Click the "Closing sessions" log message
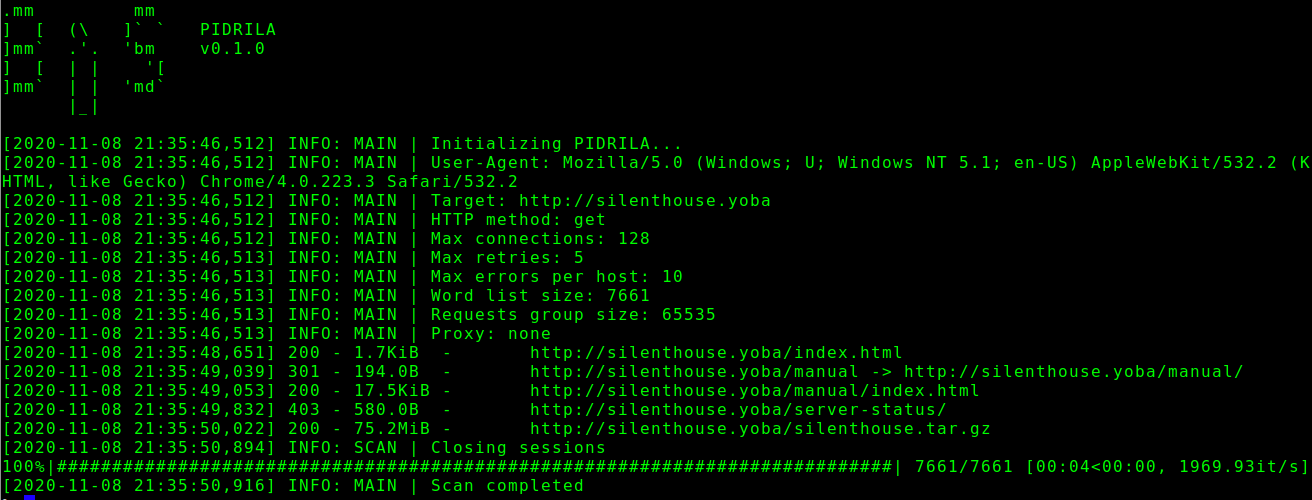1312x500 pixels. (x=518, y=448)
